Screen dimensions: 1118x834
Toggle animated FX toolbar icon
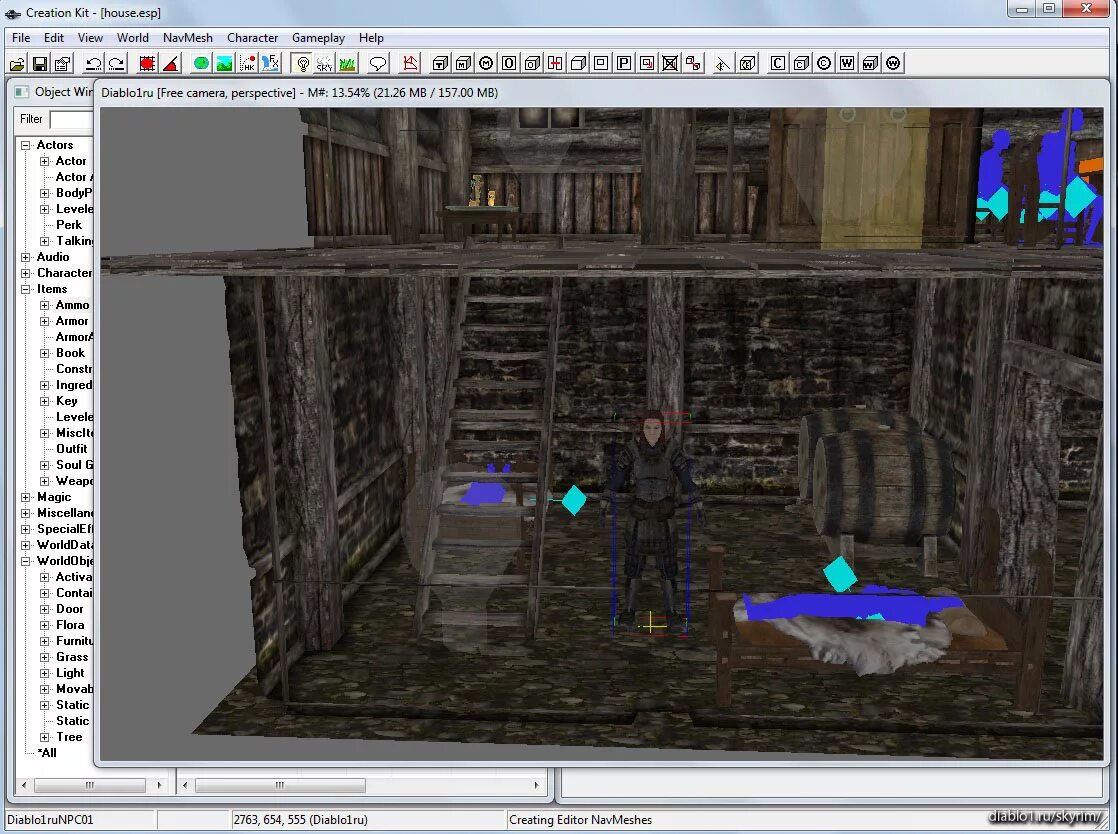pos(270,63)
